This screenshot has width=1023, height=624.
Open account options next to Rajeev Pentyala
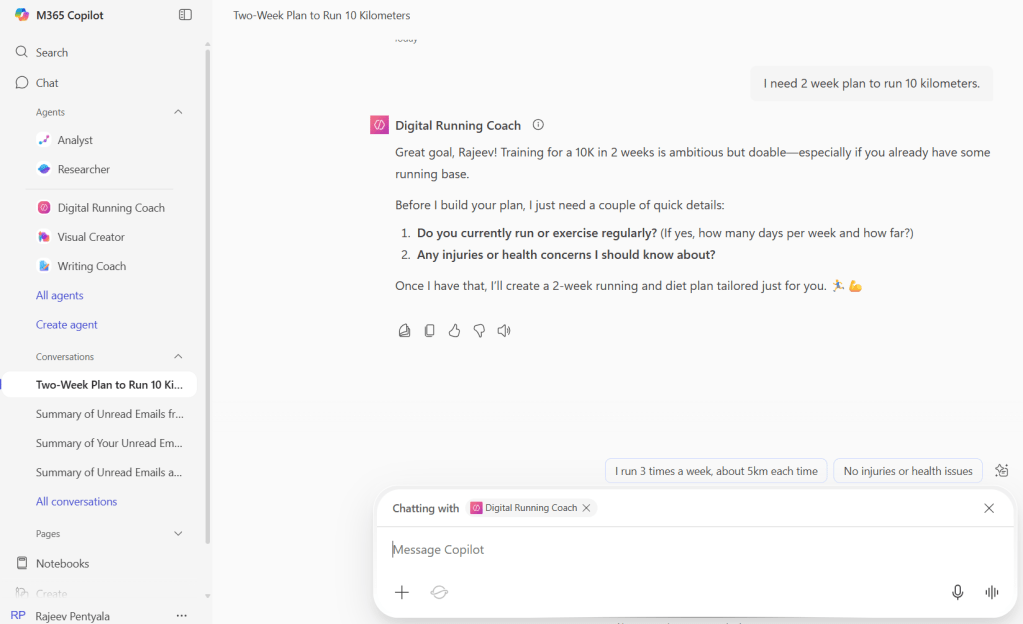click(181, 615)
